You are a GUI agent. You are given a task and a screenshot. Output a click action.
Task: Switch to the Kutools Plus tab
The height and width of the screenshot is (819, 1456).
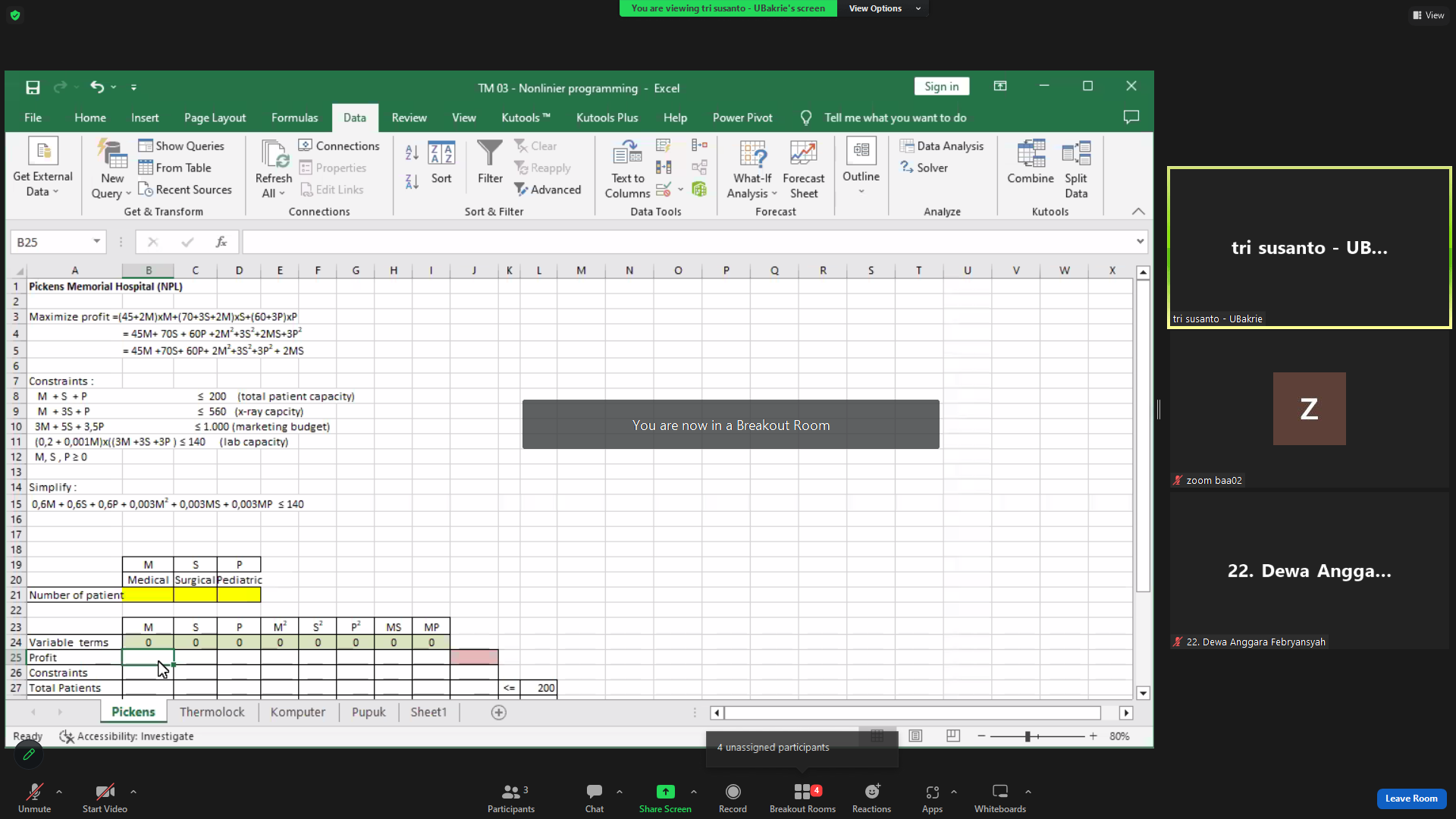click(607, 118)
